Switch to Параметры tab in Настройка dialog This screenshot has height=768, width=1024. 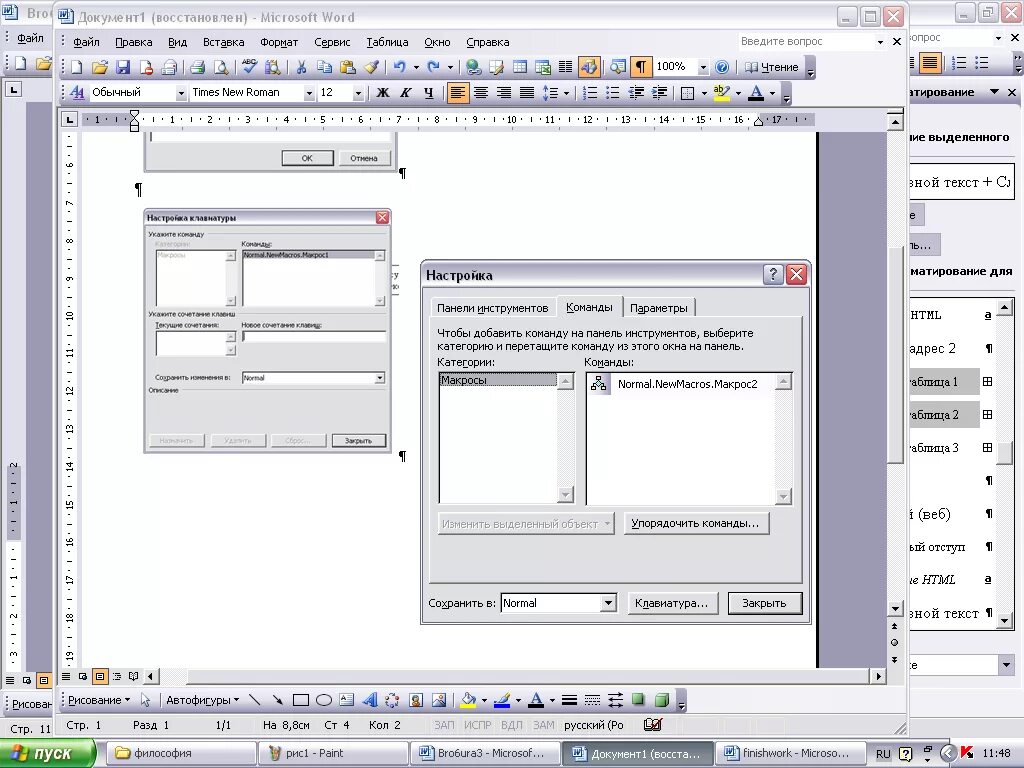pyautogui.click(x=659, y=308)
